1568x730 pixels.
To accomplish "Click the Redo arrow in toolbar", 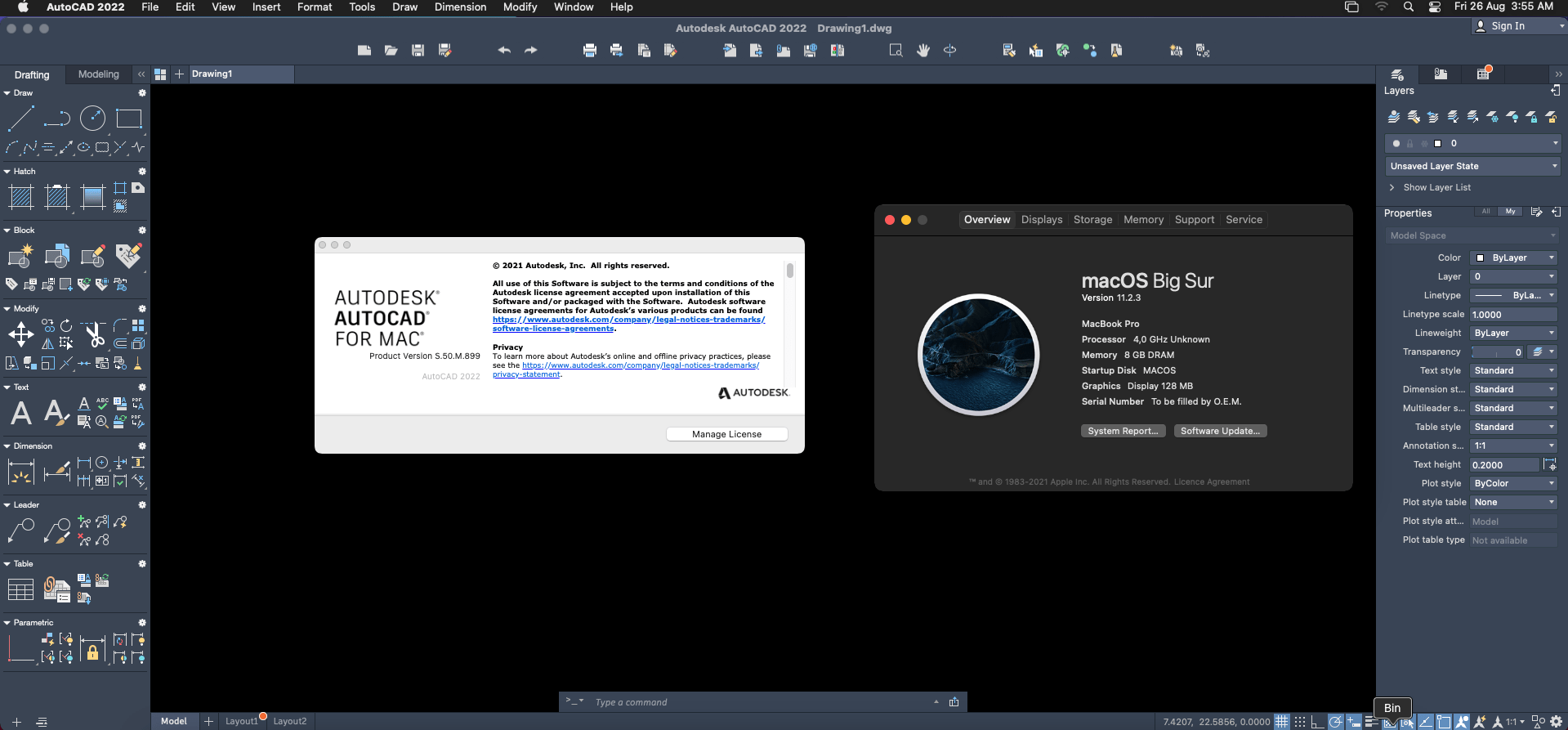I will pyautogui.click(x=531, y=51).
